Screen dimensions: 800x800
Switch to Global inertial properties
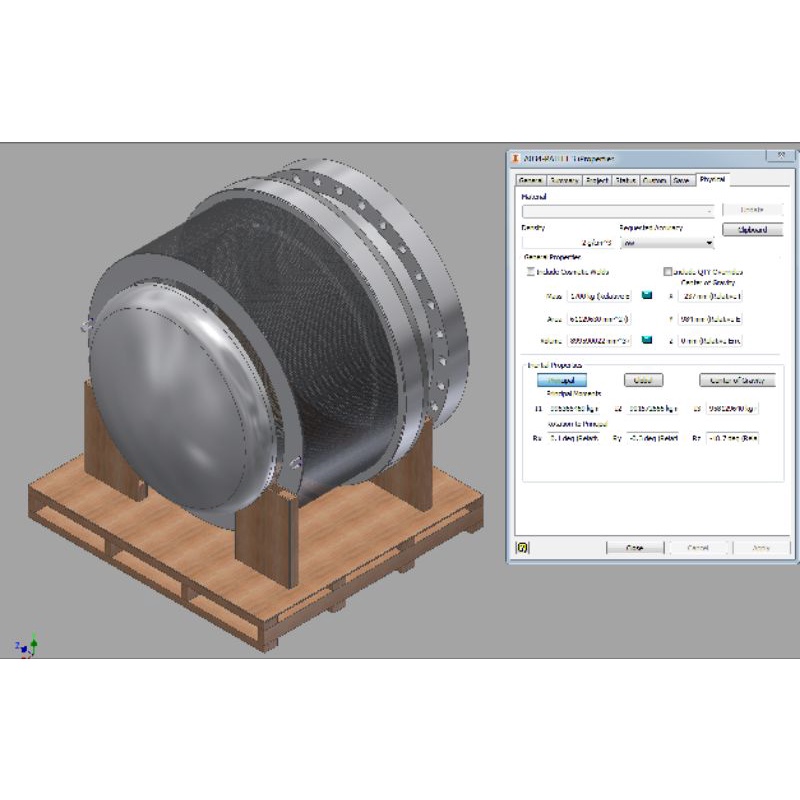pos(643,380)
